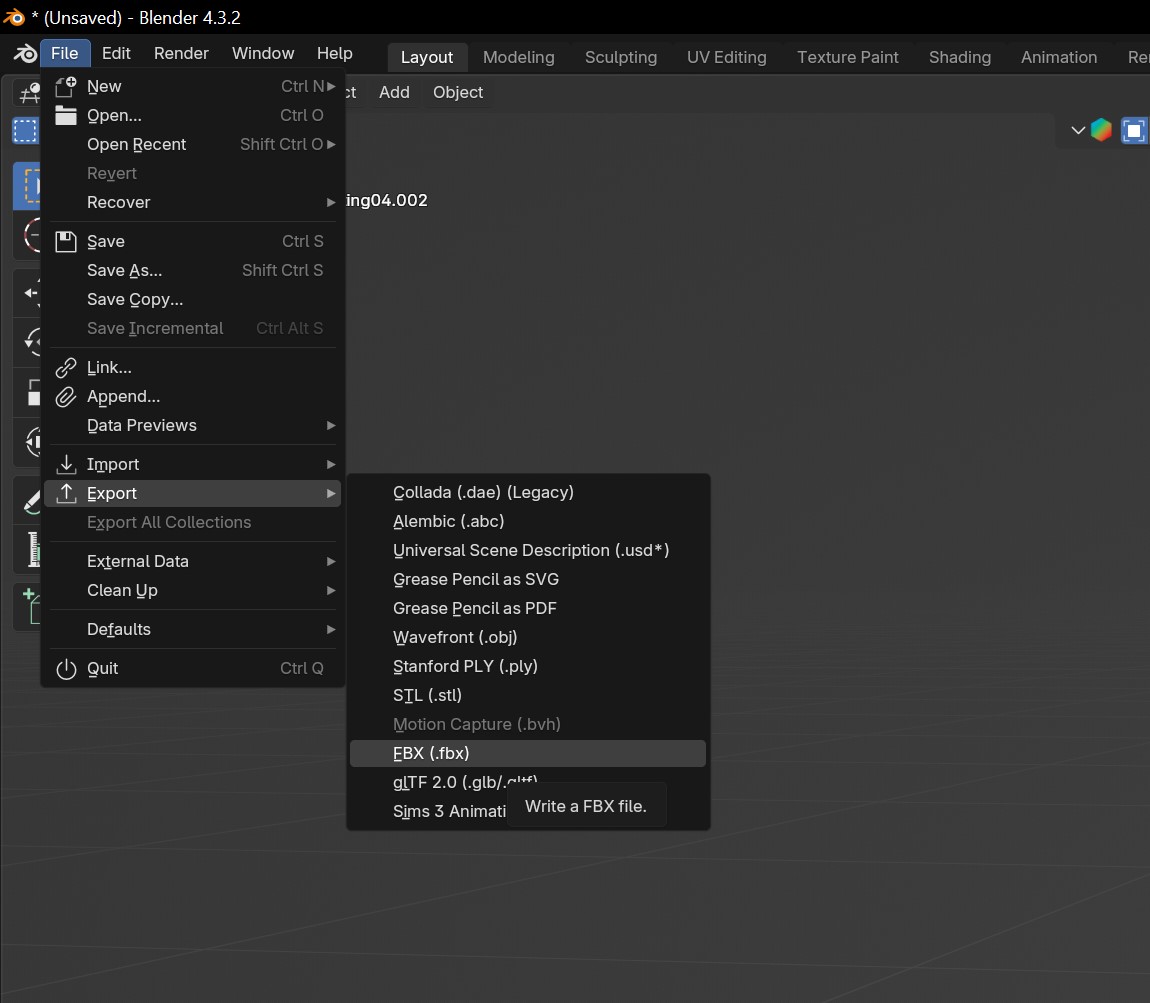Choose Save from the File menu
Viewport: 1150px width, 1003px height.
(x=192, y=241)
